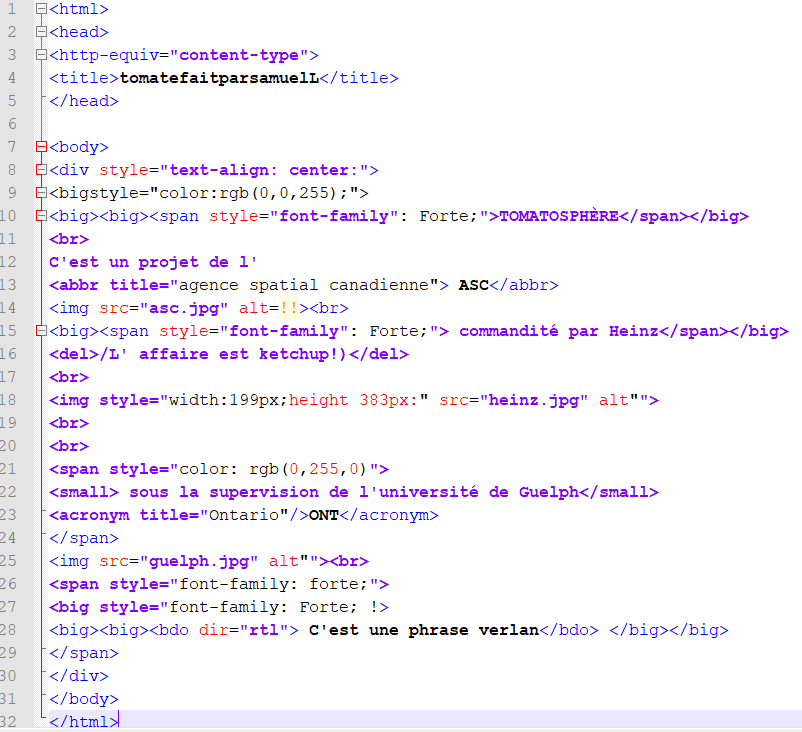Click the <br> tag on line 17

coord(69,377)
